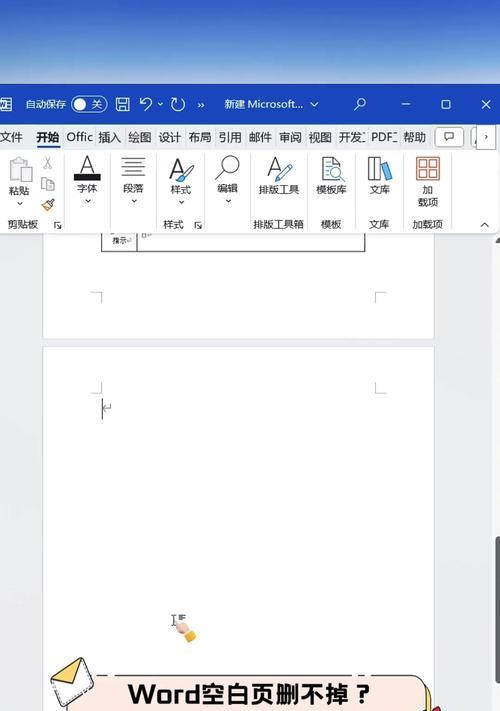This screenshot has width=500, height=711.
Task: Click the Cut scissors icon
Action: (48, 163)
